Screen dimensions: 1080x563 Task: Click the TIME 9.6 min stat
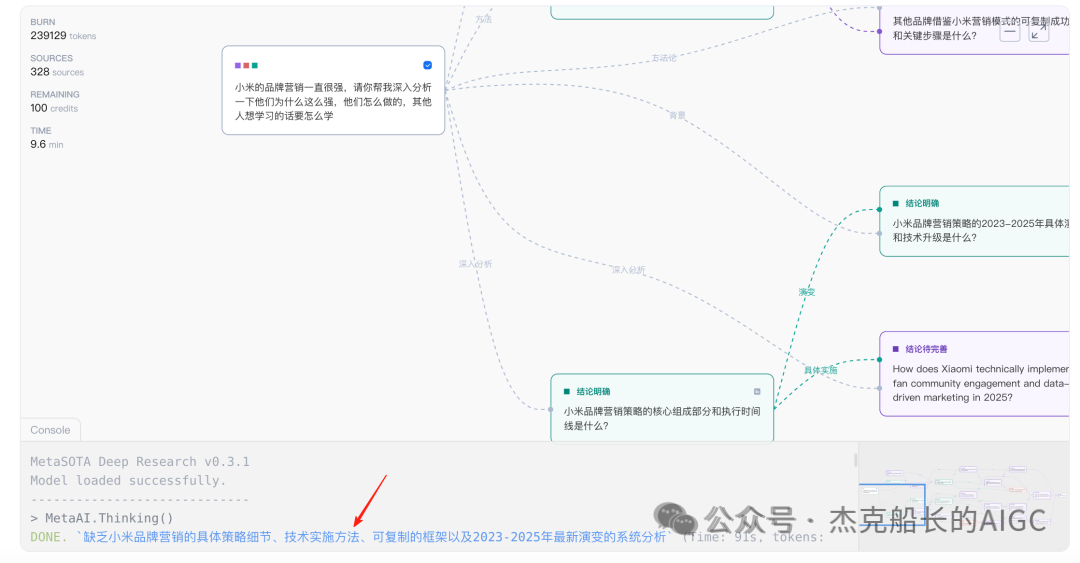click(x=47, y=138)
